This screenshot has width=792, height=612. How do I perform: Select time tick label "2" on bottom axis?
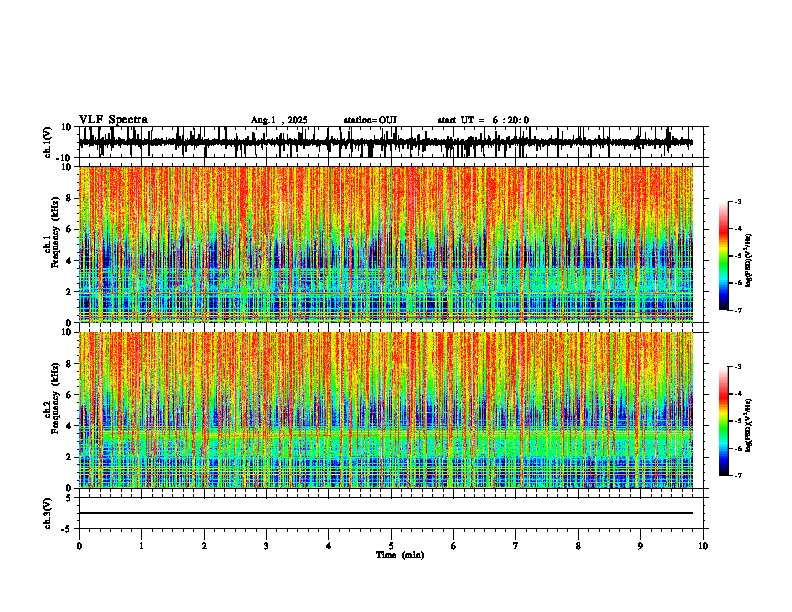[204, 546]
